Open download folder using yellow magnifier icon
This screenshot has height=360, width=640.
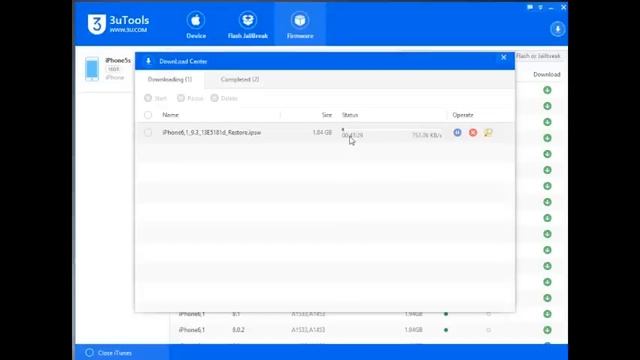[488, 132]
